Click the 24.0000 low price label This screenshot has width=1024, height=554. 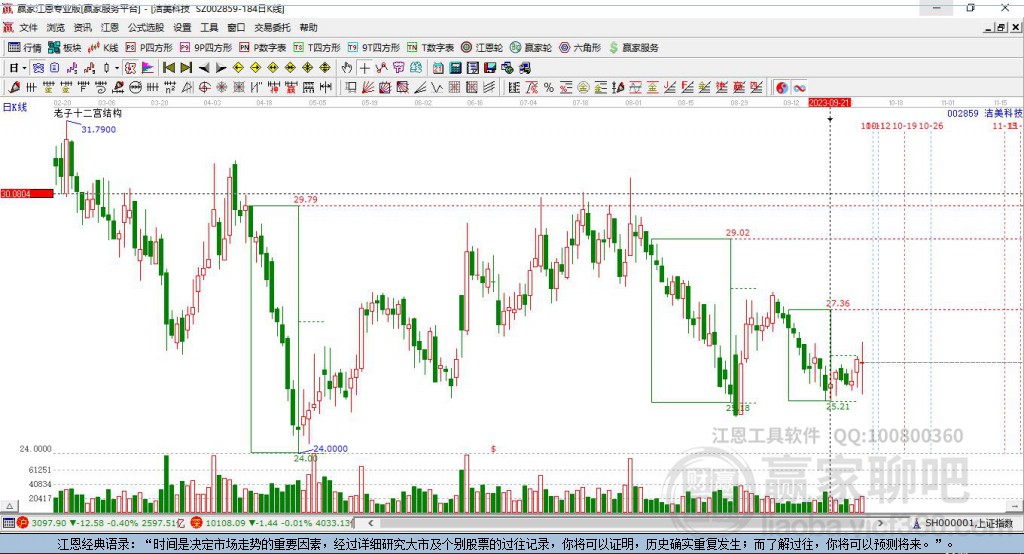[x=330, y=448]
